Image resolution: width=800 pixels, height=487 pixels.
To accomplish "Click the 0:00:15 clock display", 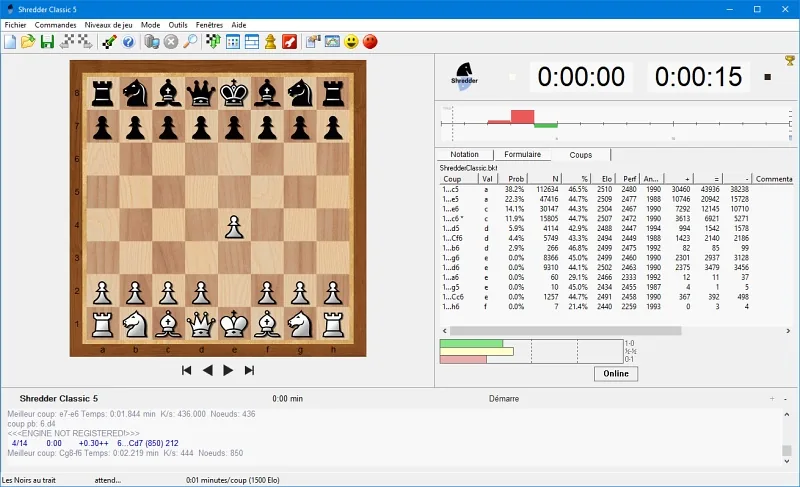I will click(x=698, y=77).
